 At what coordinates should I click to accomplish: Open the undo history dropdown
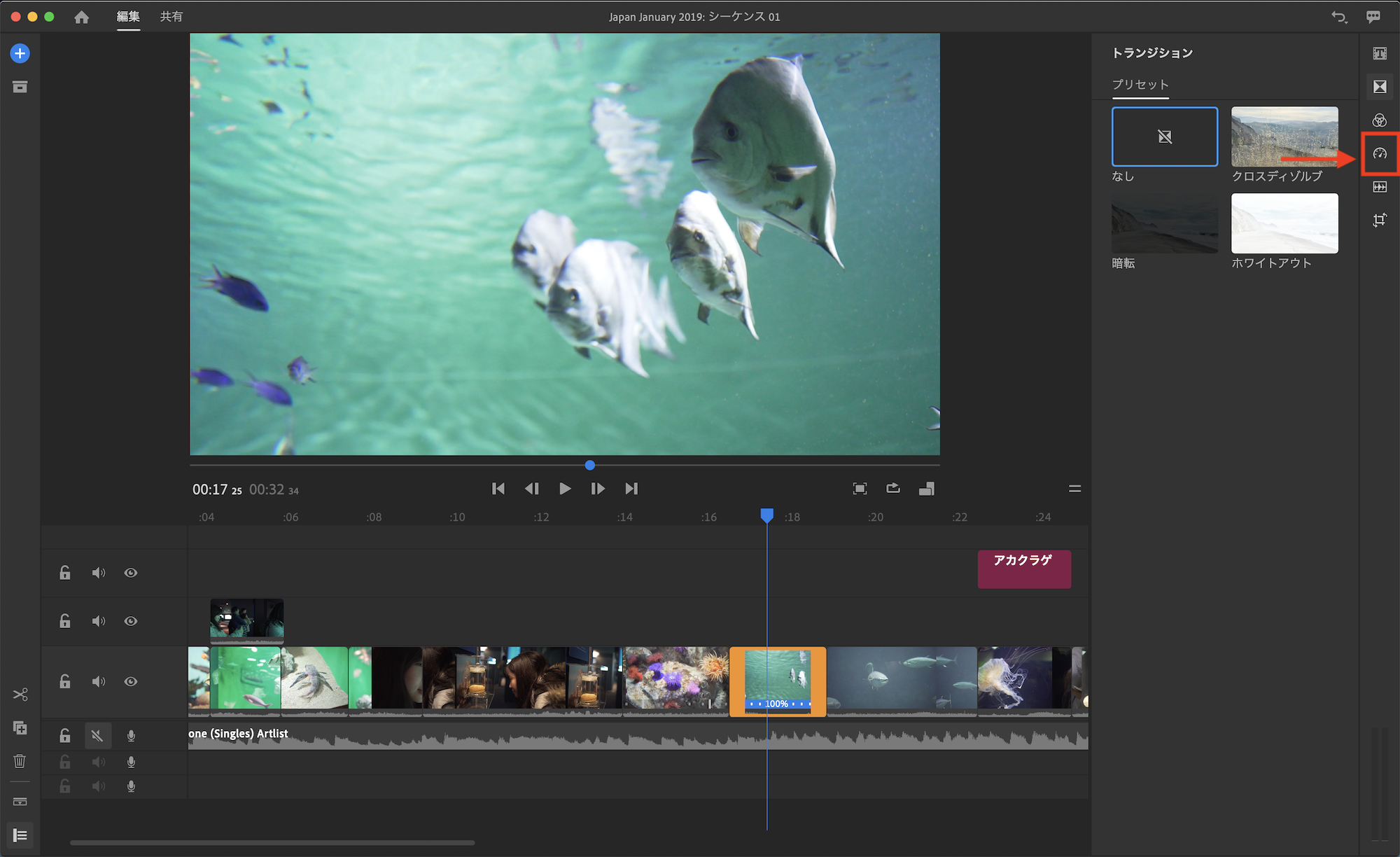point(1338,17)
